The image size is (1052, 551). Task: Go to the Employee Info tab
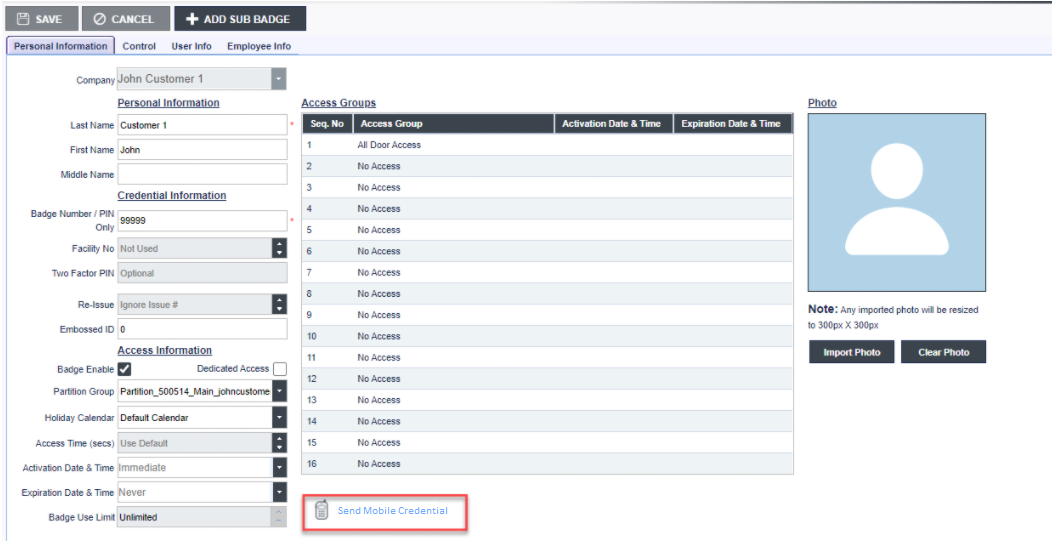tap(259, 46)
